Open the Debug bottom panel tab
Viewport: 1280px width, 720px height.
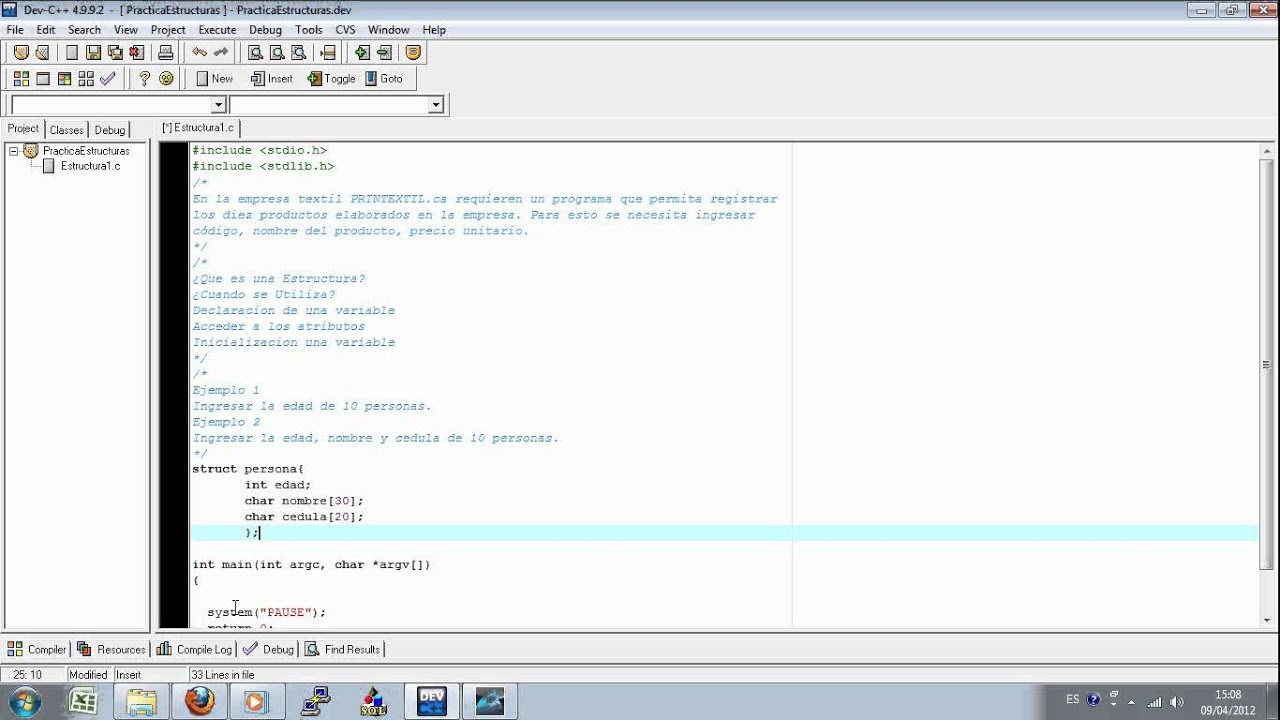pos(269,649)
